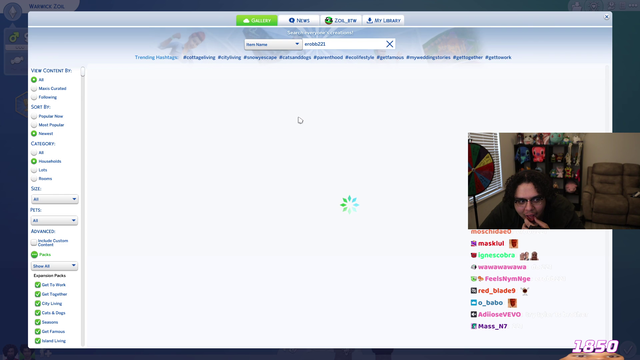
Task: Uncheck Island Living pack
Action: pyautogui.click(x=38, y=341)
